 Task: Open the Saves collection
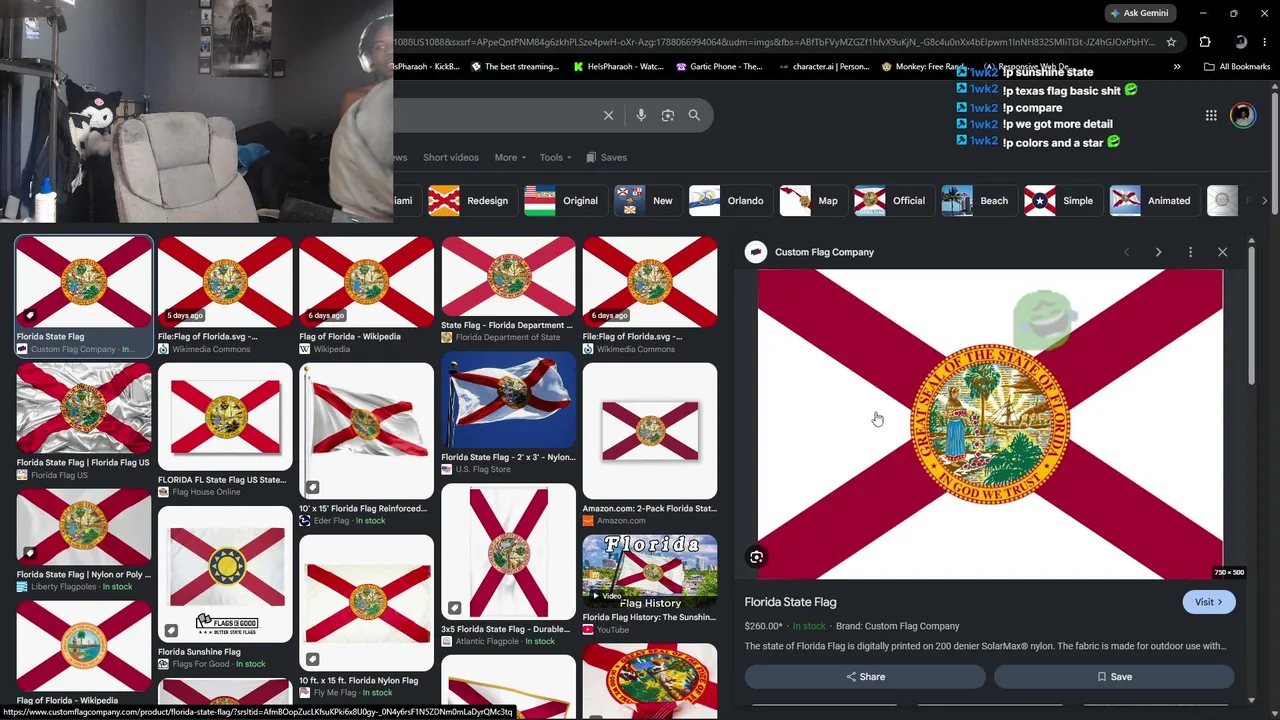coord(606,157)
